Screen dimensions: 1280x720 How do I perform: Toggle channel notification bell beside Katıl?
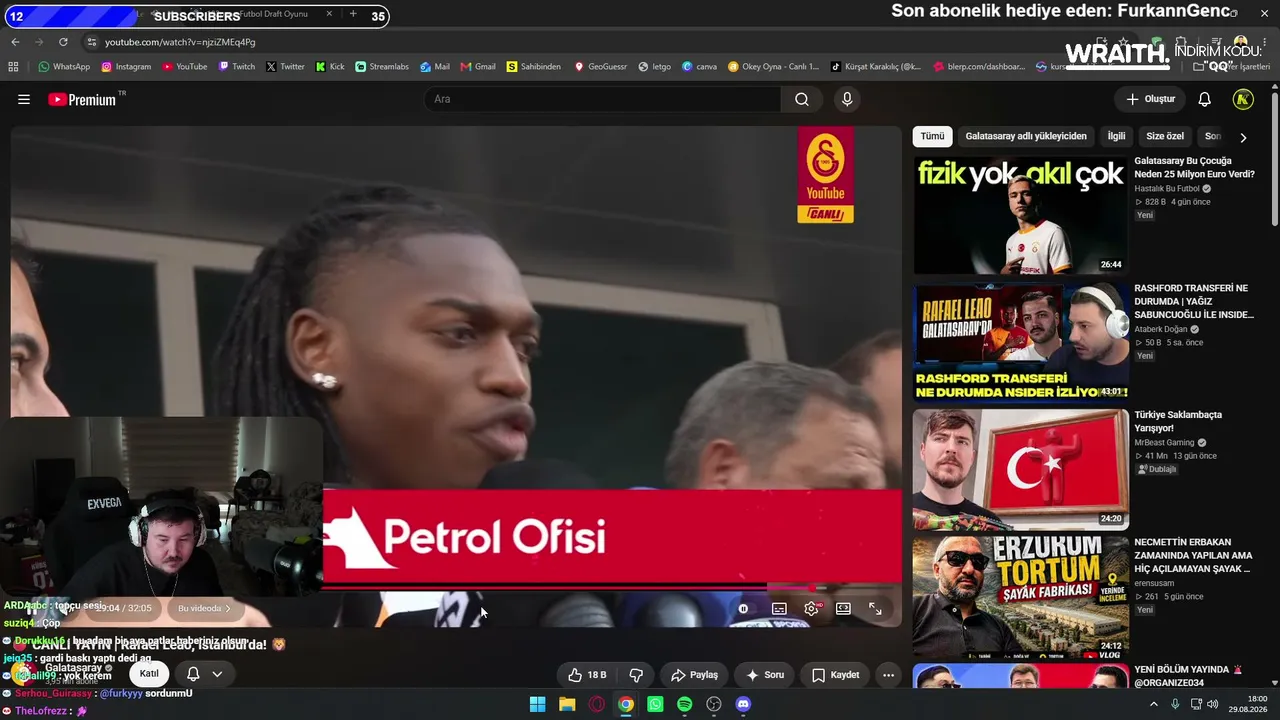(x=193, y=674)
